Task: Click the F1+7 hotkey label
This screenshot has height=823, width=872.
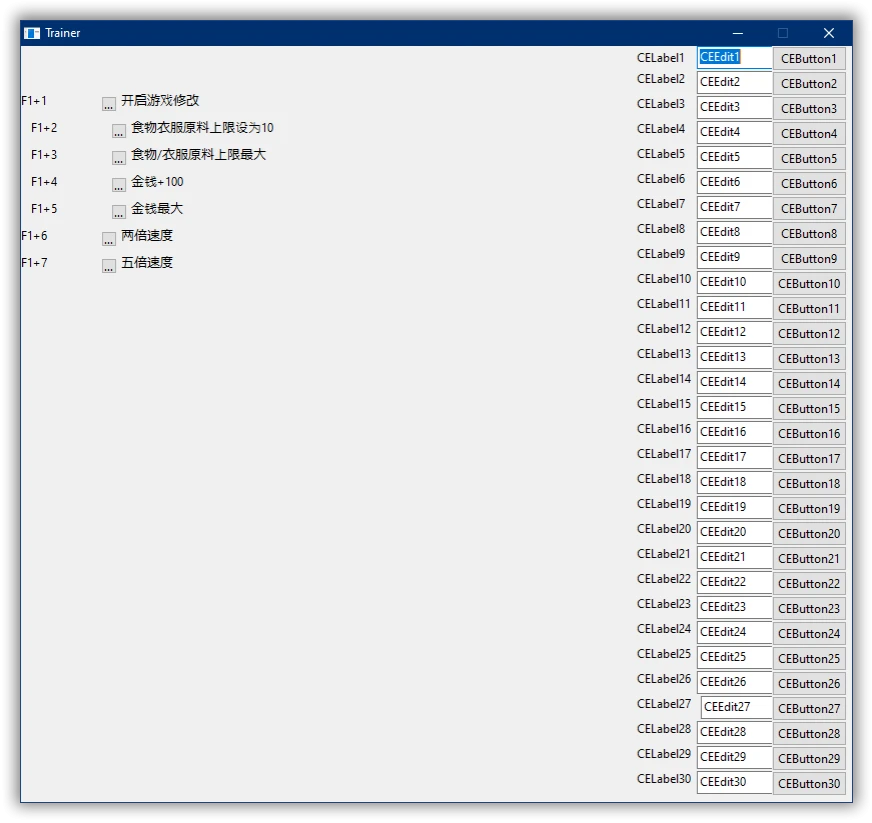Action: 34,263
